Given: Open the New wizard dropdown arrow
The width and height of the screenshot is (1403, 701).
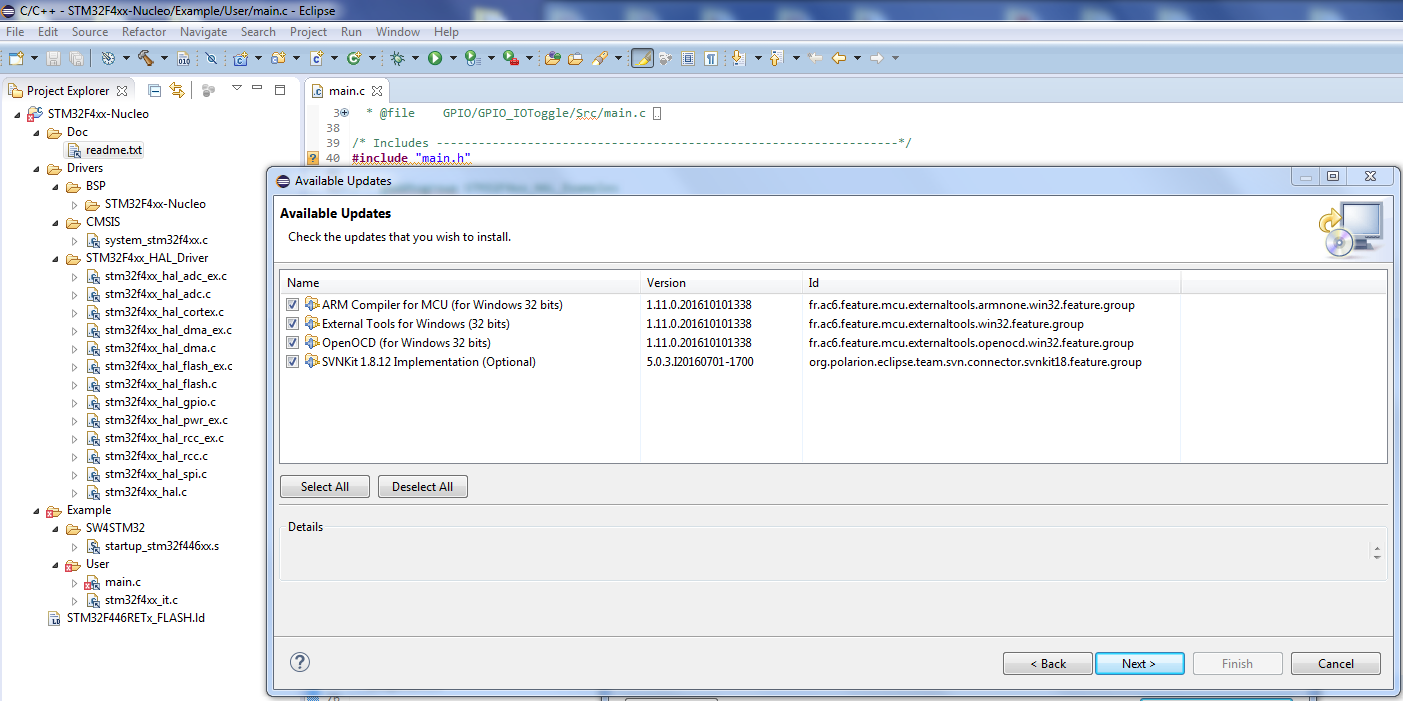Looking at the screenshot, I should point(32,58).
